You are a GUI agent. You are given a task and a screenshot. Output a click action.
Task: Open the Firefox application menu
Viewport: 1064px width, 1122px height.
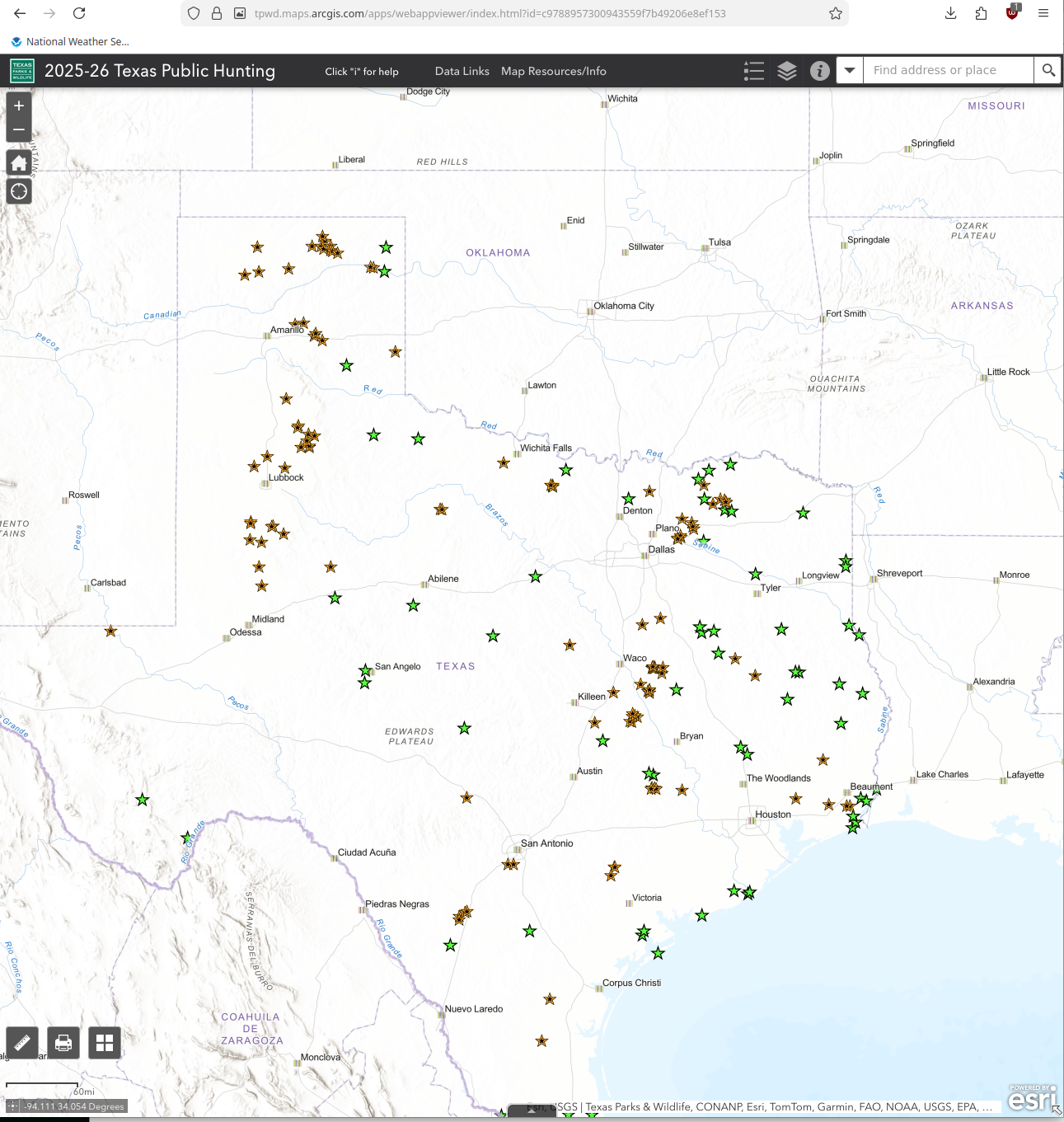1043,13
